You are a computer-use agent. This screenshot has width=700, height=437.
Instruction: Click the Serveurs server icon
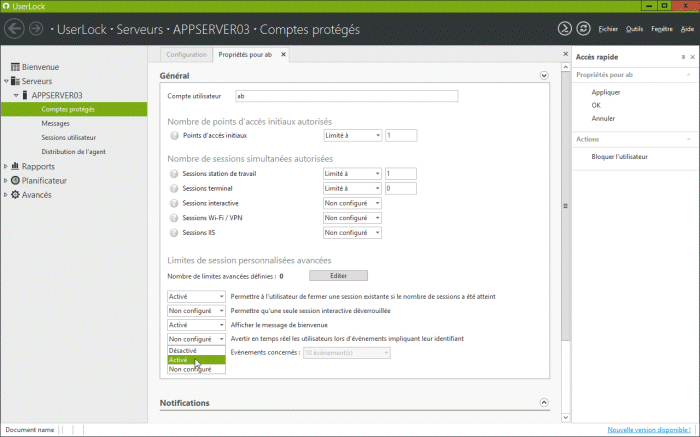point(15,81)
